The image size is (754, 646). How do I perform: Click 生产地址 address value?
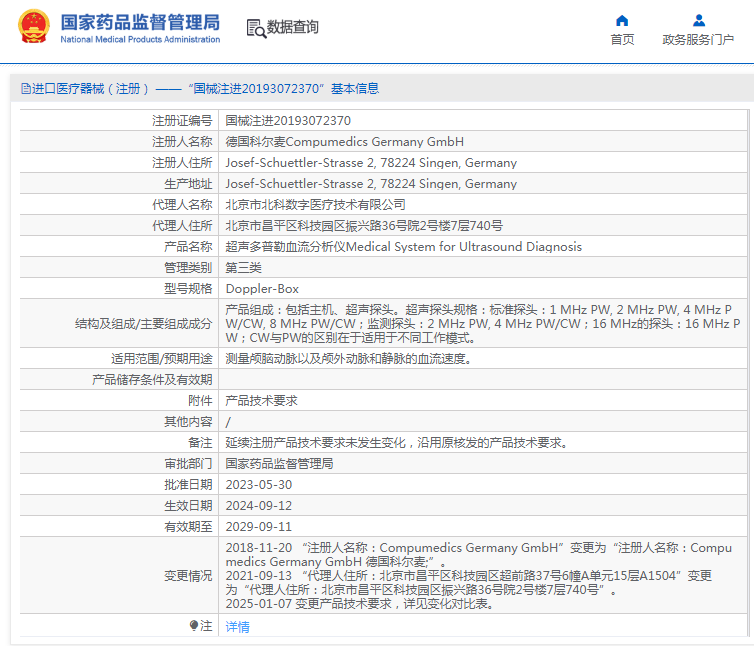[x=371, y=184]
